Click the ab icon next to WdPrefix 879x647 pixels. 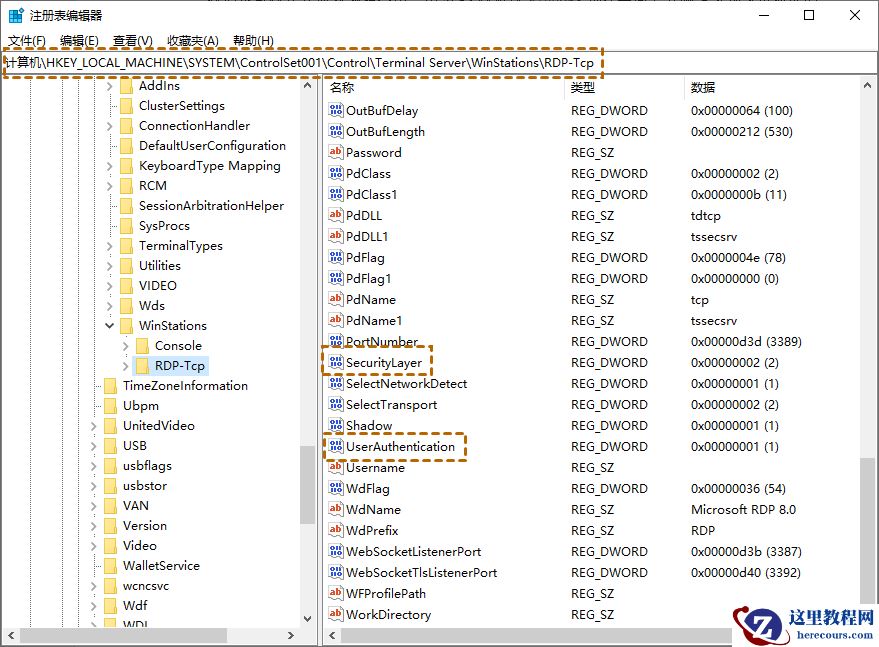[x=338, y=530]
